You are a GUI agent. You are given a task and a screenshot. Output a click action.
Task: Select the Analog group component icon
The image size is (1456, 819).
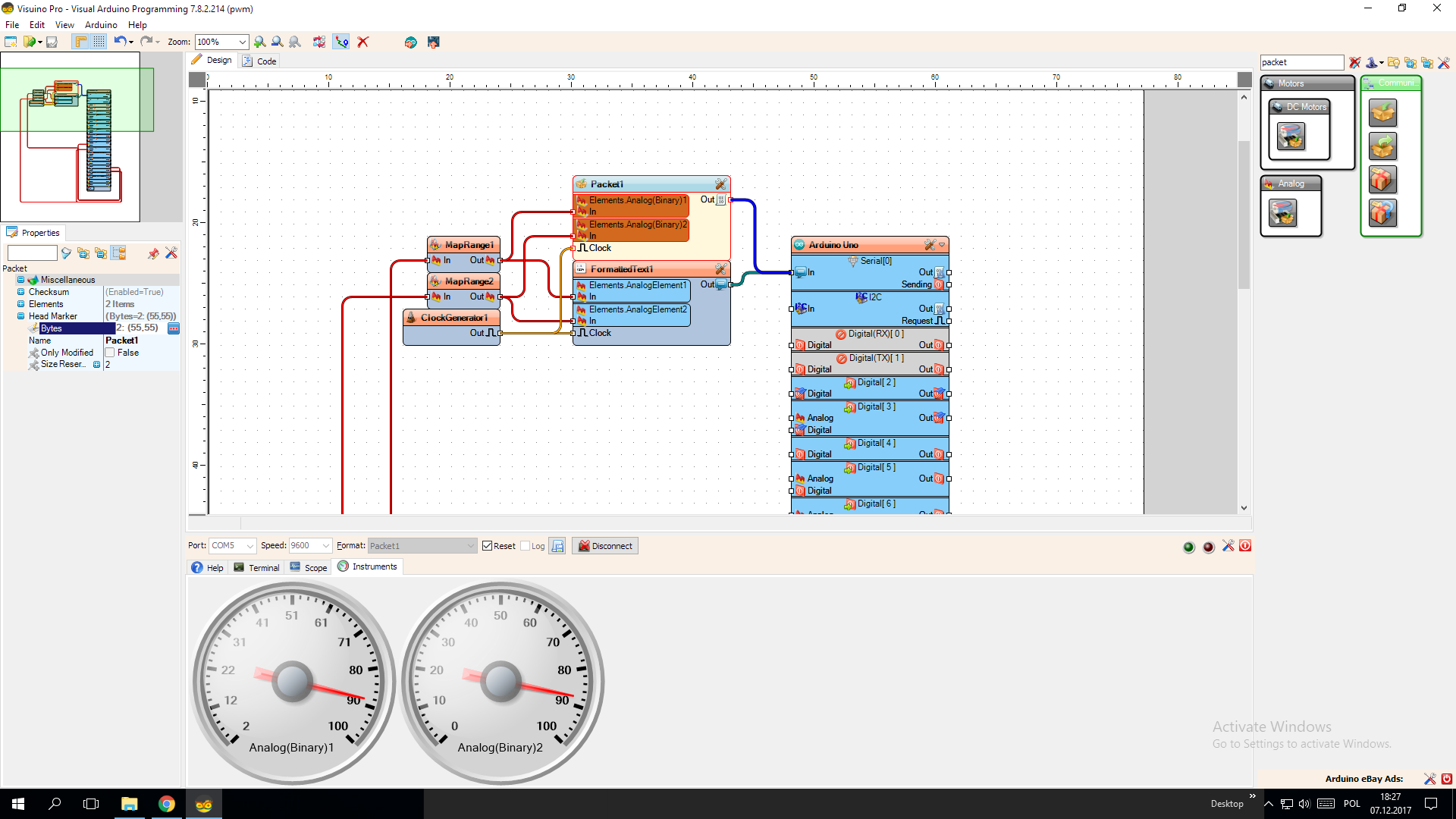pos(1282,213)
